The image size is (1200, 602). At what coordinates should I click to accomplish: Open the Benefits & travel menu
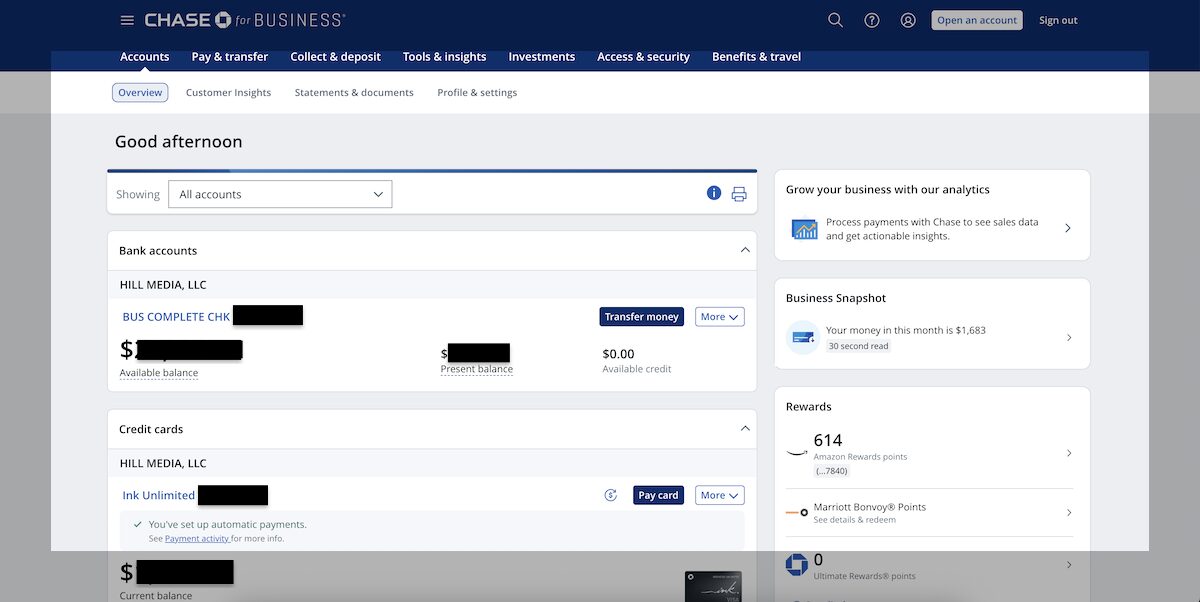tap(757, 57)
